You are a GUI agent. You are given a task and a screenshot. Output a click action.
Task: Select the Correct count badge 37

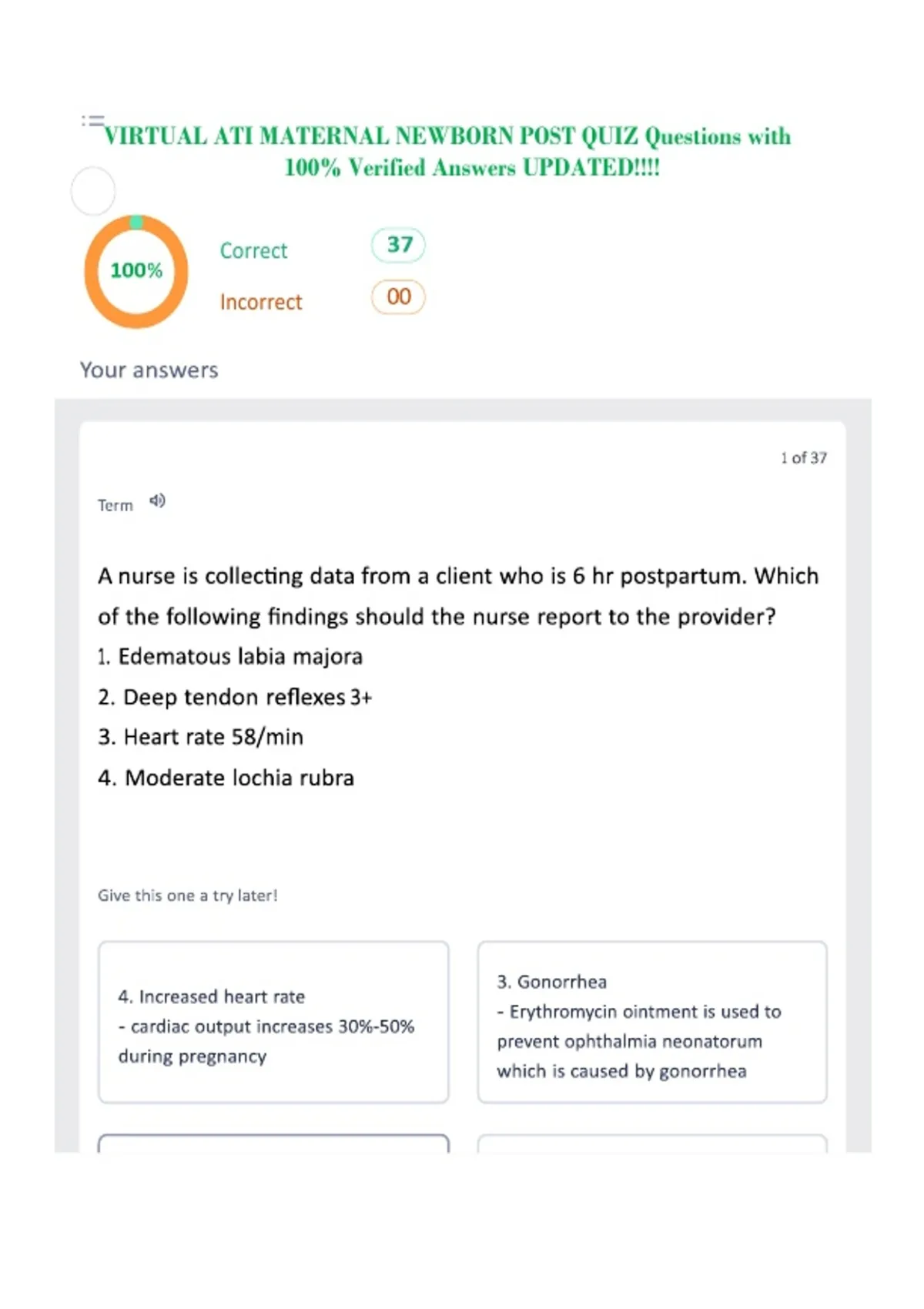[398, 245]
